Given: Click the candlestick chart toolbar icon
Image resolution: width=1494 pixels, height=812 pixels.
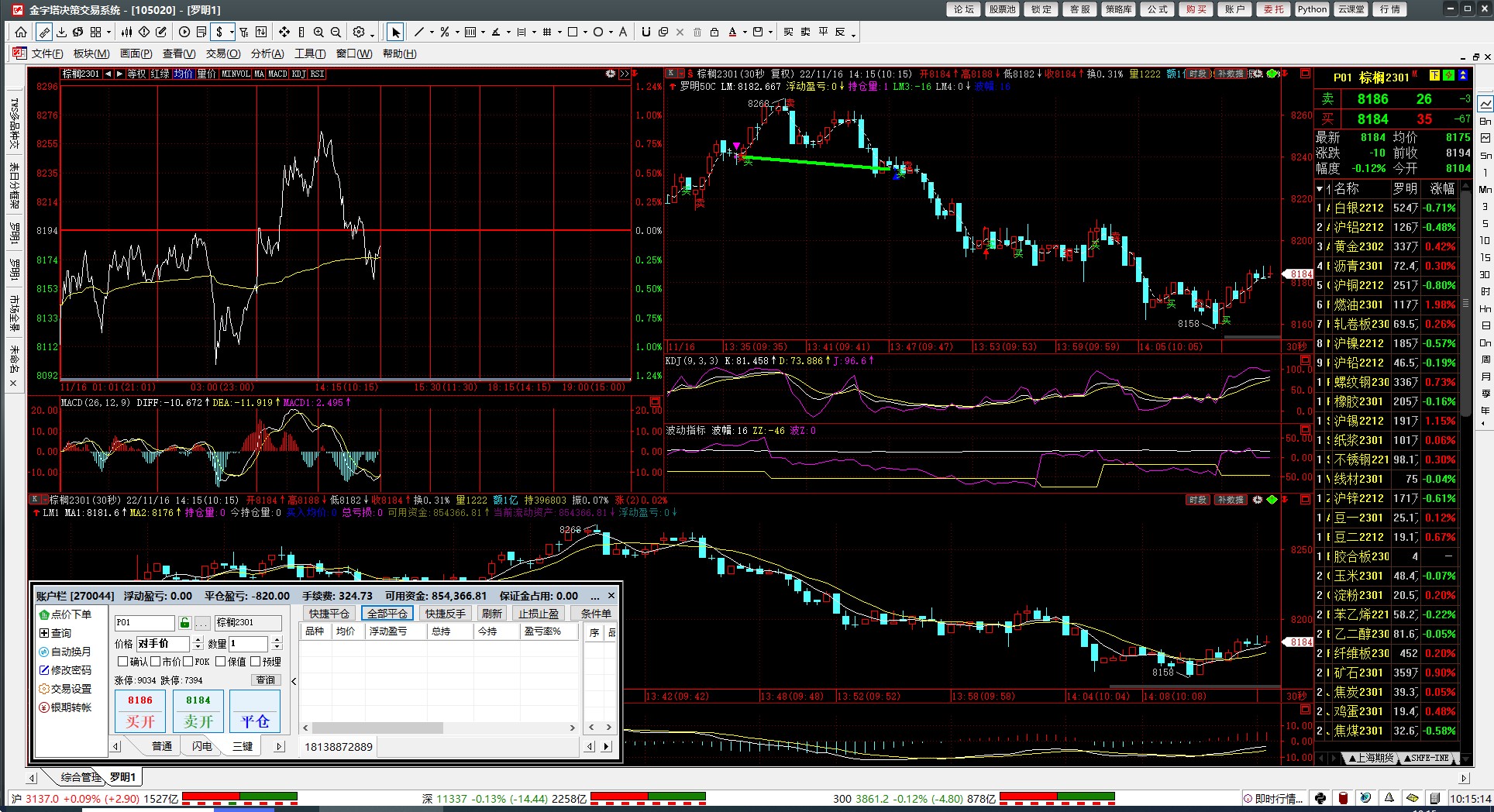Looking at the screenshot, I should [126, 32].
